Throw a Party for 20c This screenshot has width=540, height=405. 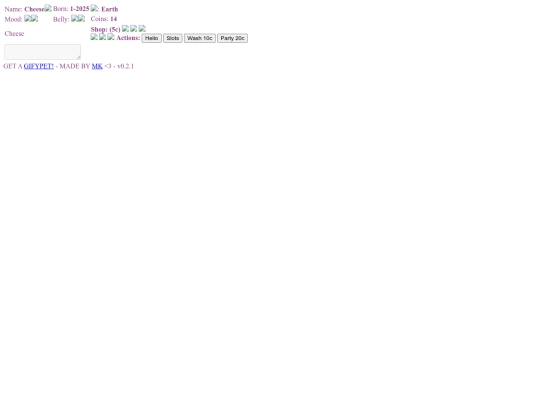pos(232,38)
